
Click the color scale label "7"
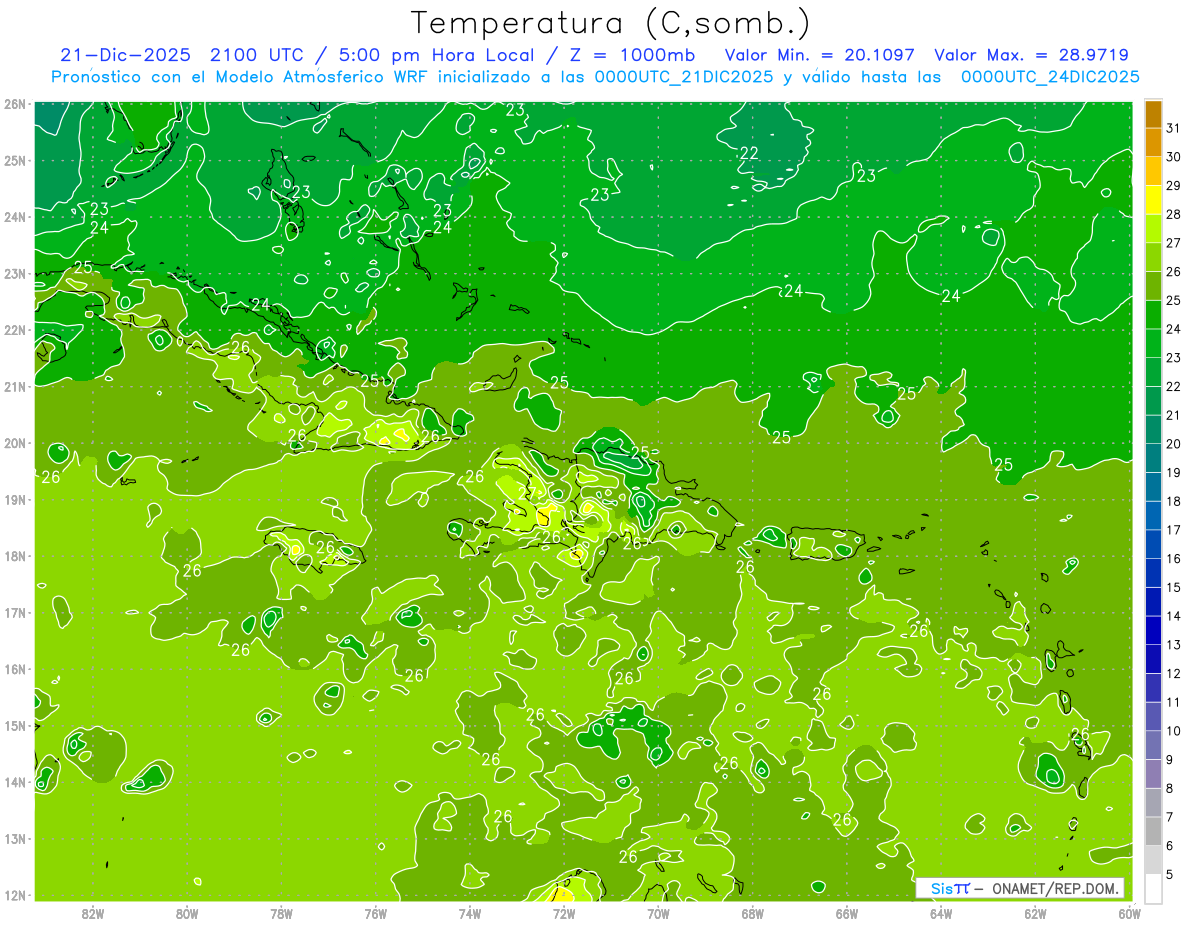tap(1170, 817)
